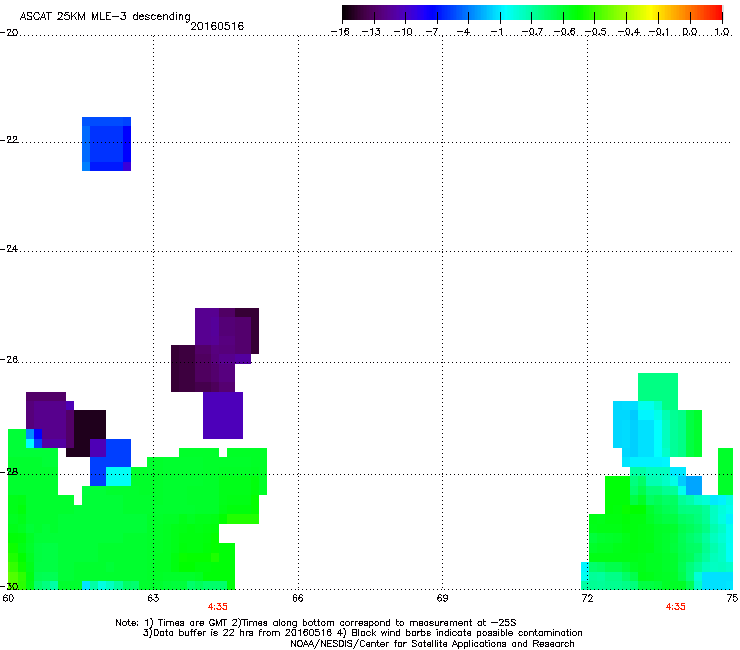Click the color bar label '-16'
The height and width of the screenshot is (650, 740).
pos(340,32)
